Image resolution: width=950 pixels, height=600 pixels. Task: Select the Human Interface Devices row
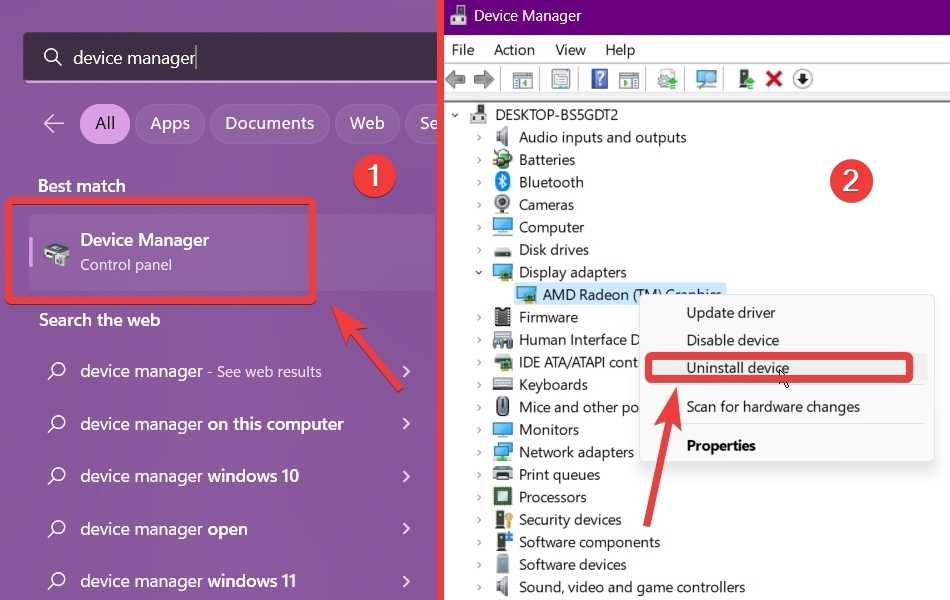point(565,340)
